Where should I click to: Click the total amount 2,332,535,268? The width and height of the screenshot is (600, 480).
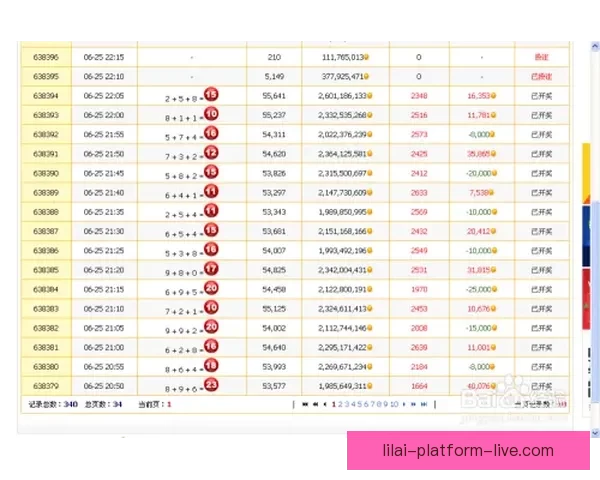342,115
